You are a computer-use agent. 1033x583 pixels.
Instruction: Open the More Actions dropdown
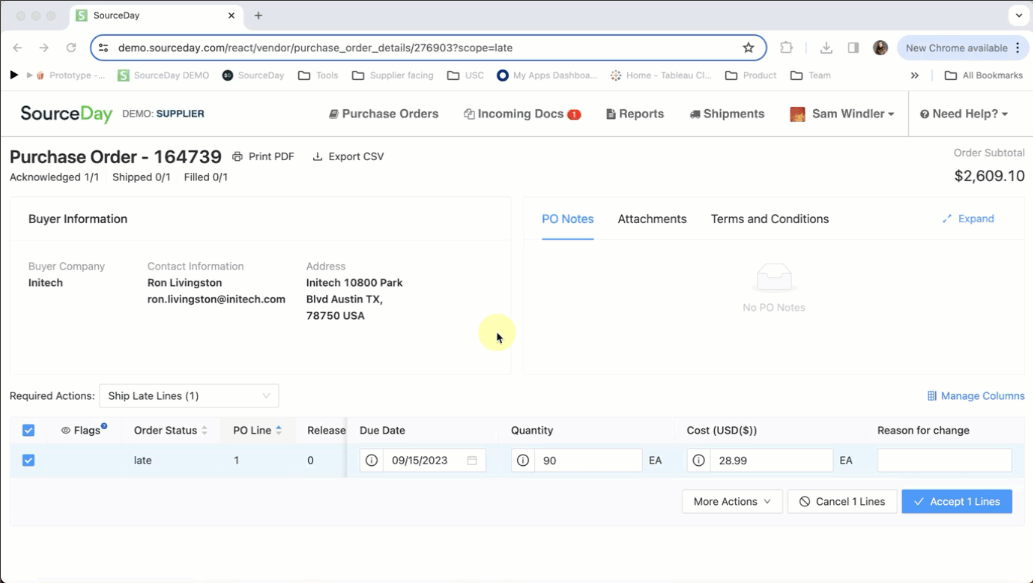tap(732, 501)
